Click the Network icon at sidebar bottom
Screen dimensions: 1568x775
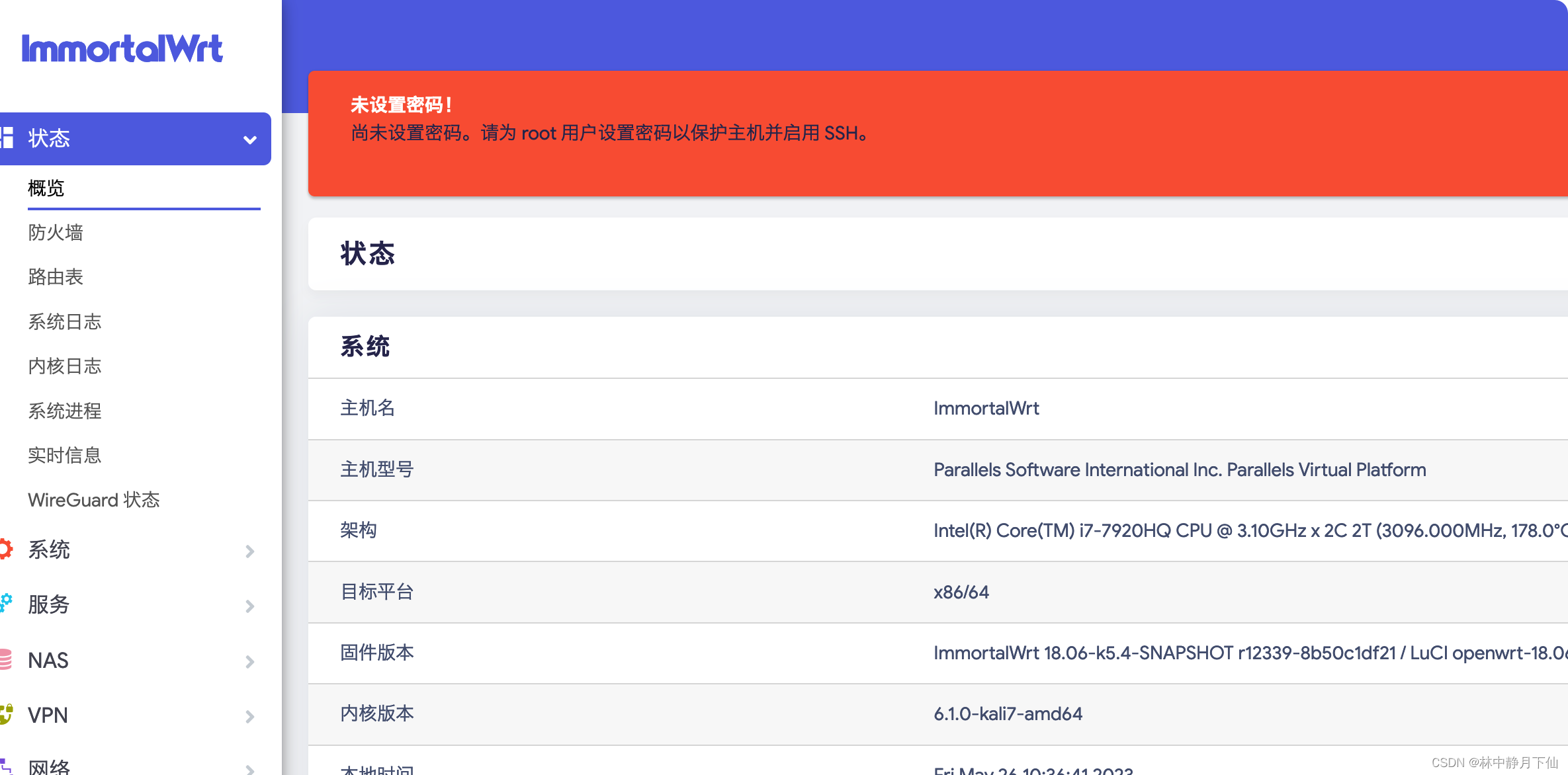6,767
